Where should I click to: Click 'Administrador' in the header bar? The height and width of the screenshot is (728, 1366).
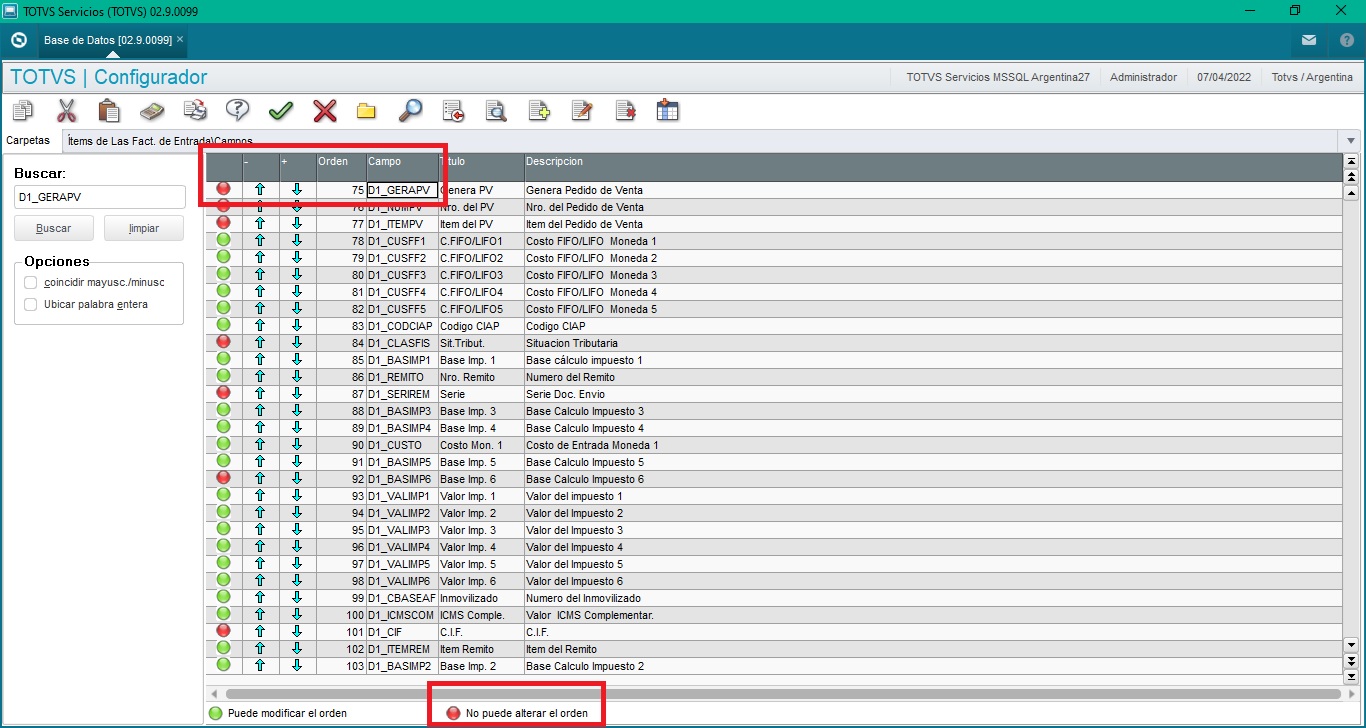coord(1143,77)
